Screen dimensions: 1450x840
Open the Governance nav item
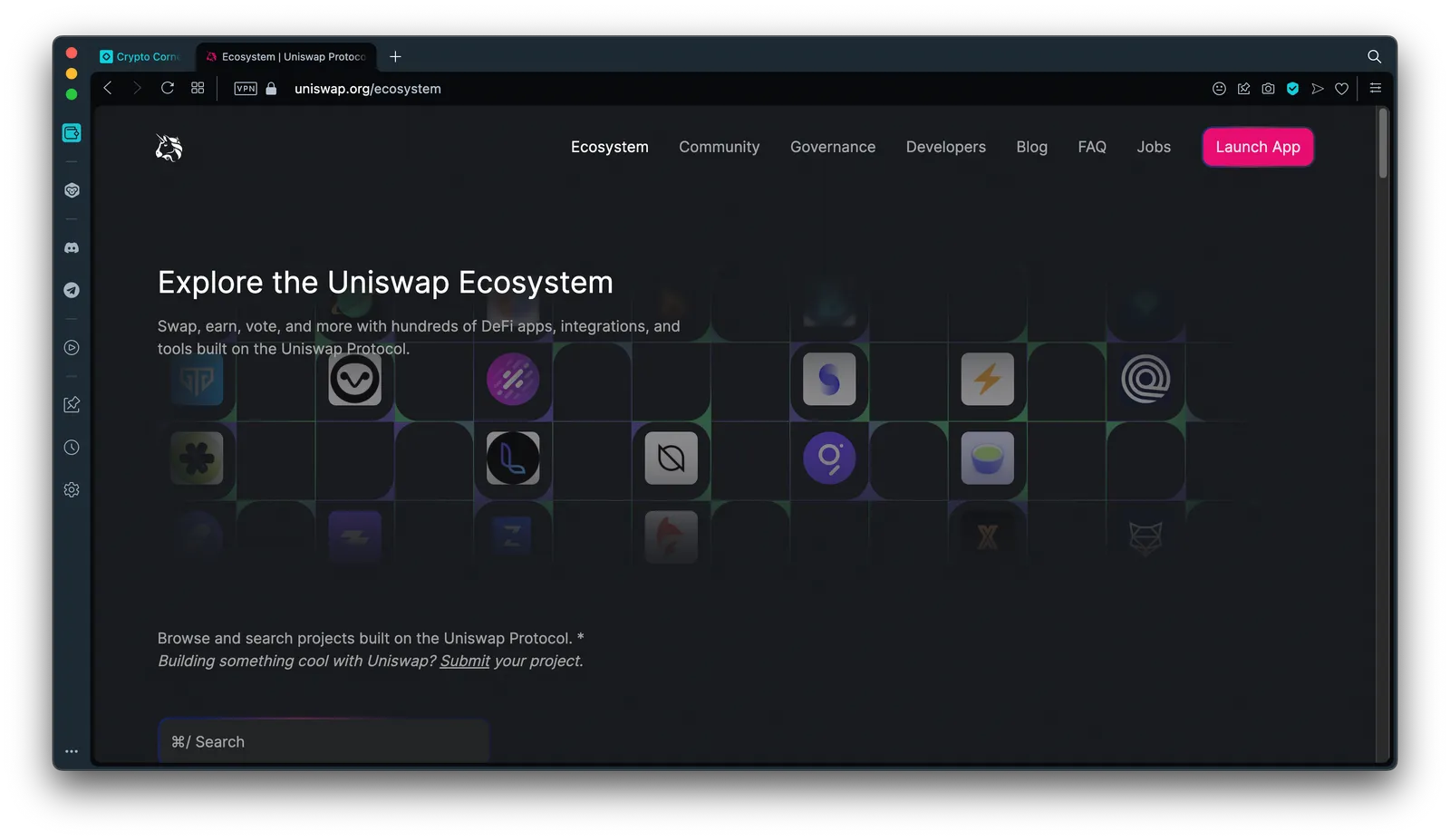click(x=833, y=147)
